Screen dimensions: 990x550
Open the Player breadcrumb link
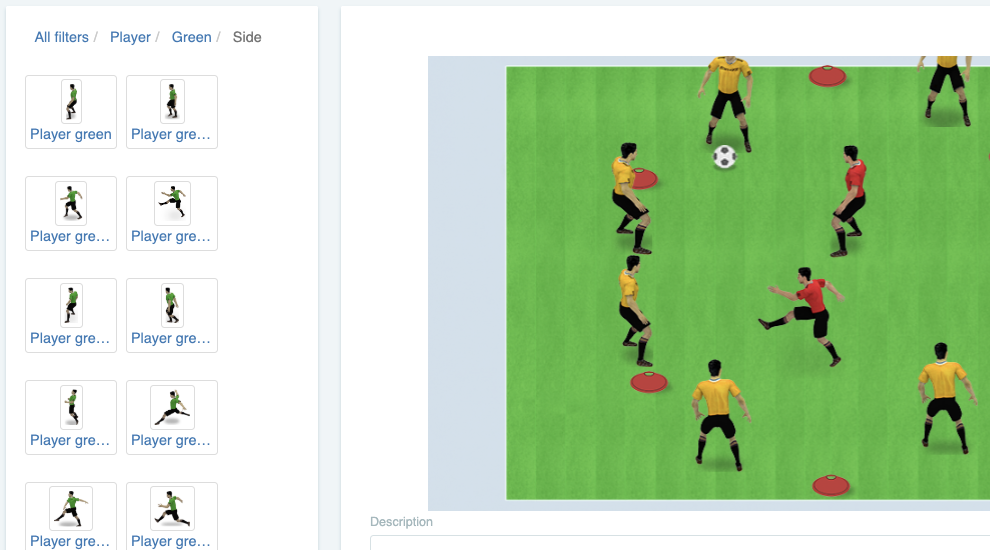click(x=130, y=37)
